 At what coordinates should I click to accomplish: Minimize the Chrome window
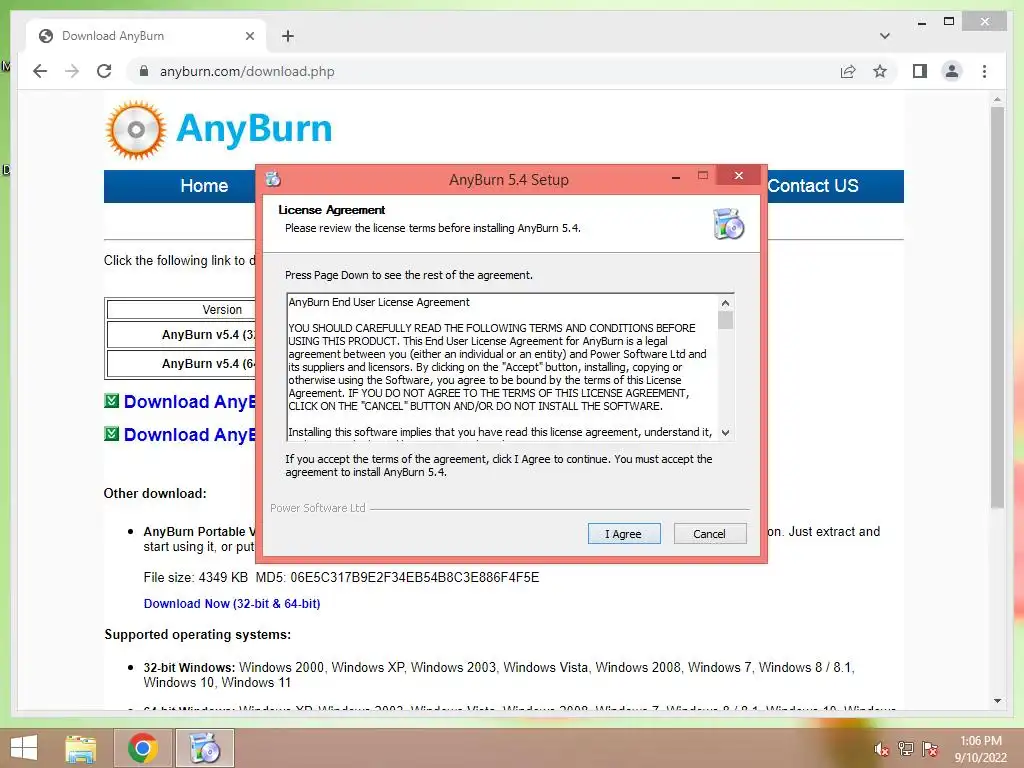921,22
